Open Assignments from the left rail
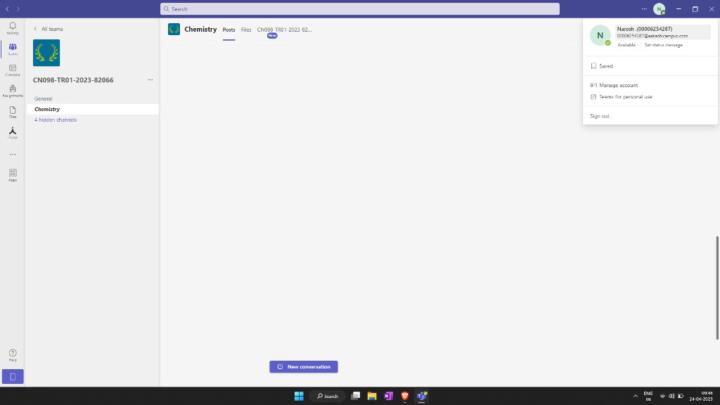Image resolution: width=720 pixels, height=405 pixels. (x=12, y=90)
